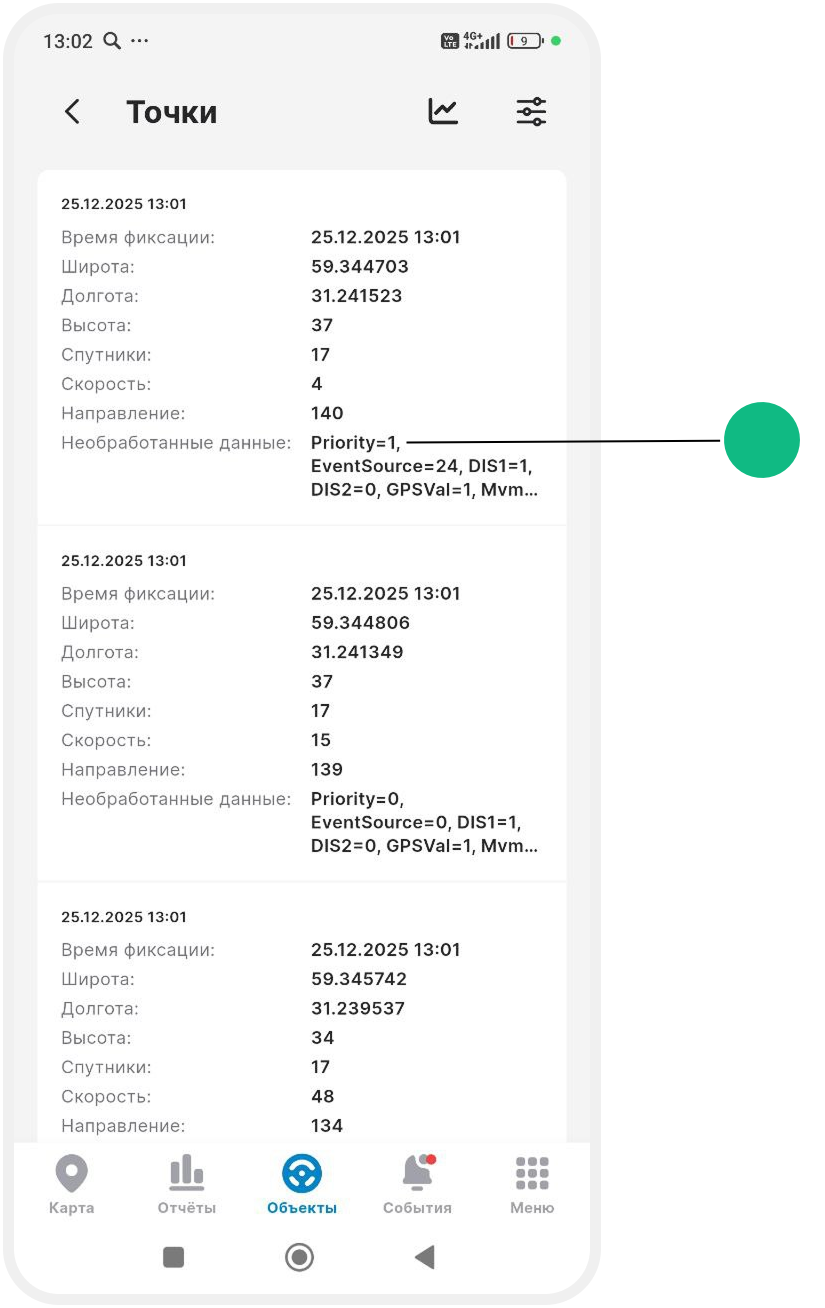
Task: Go back using the arrow near Точки title
Action: click(72, 112)
